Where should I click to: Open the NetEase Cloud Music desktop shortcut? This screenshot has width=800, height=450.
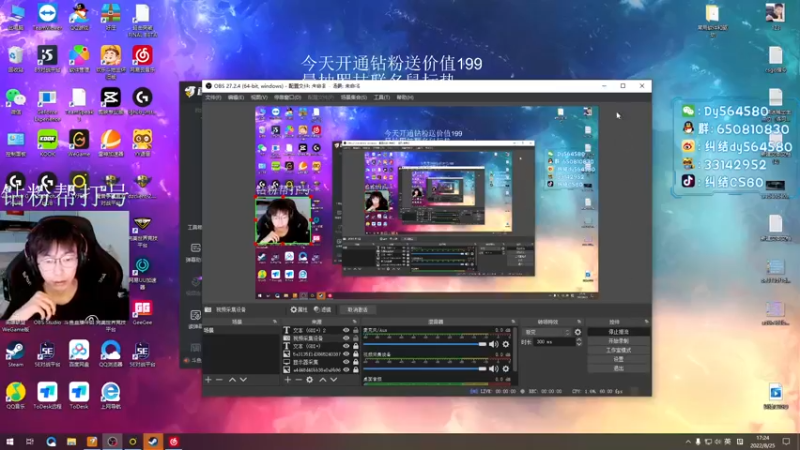pyautogui.click(x=142, y=59)
